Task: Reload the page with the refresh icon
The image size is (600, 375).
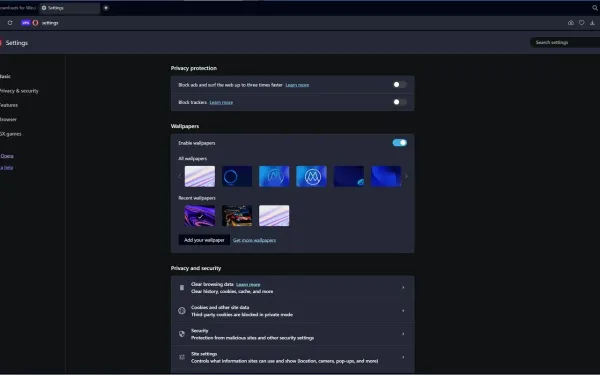Action: [x=10, y=23]
